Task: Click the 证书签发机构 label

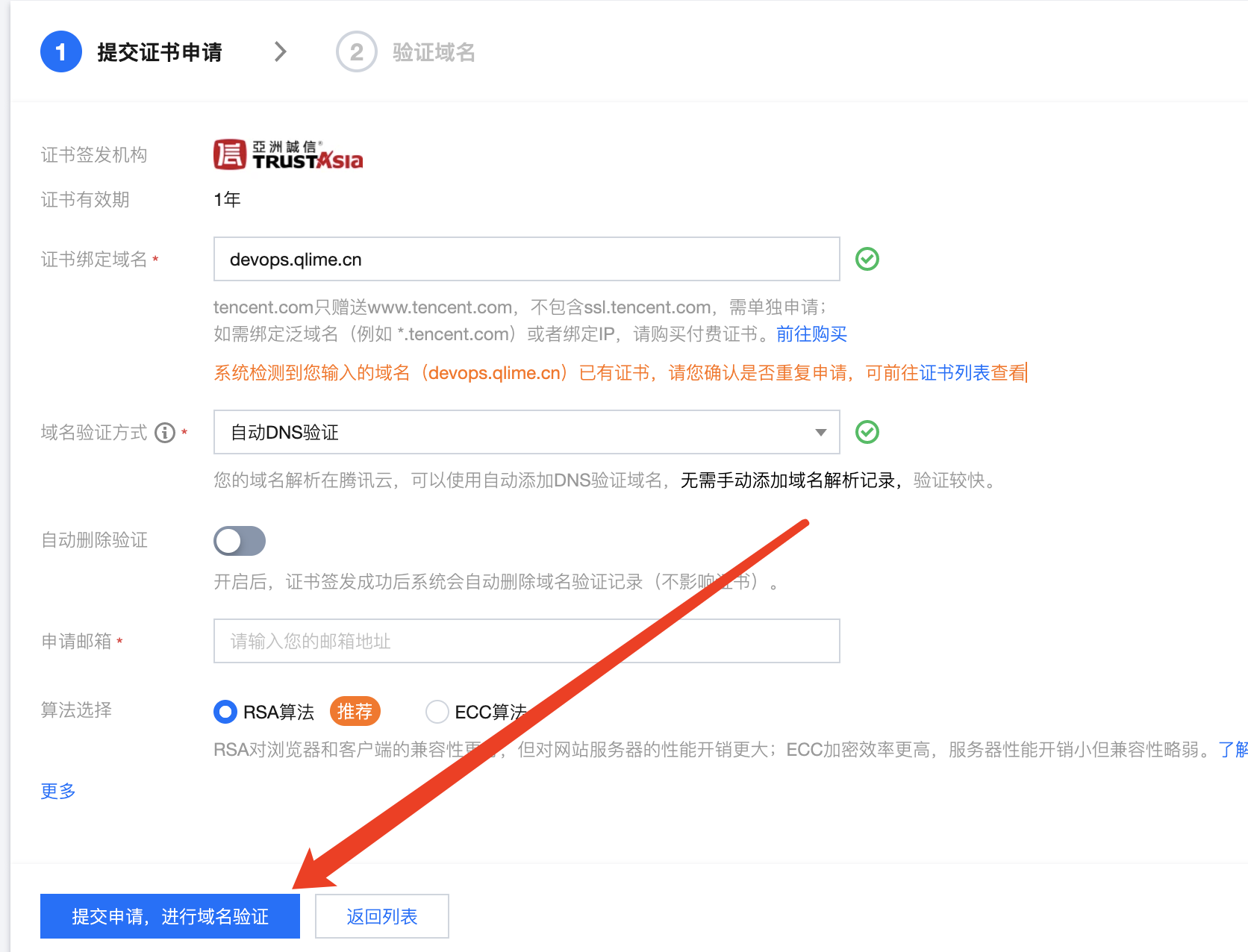Action: [x=94, y=154]
